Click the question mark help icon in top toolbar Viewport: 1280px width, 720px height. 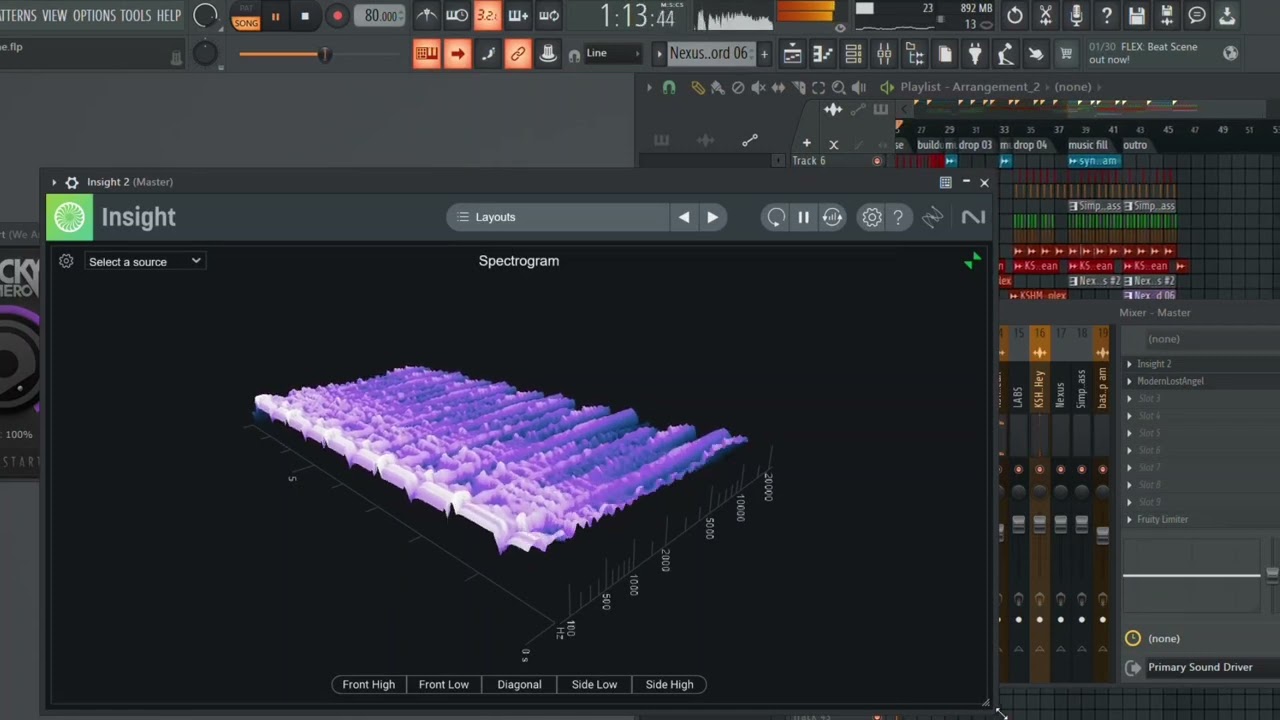tap(1107, 15)
